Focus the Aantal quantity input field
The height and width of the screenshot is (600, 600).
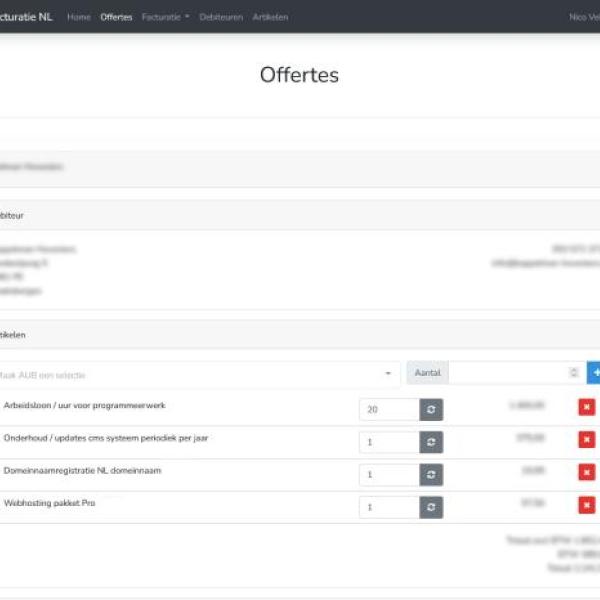coord(506,373)
